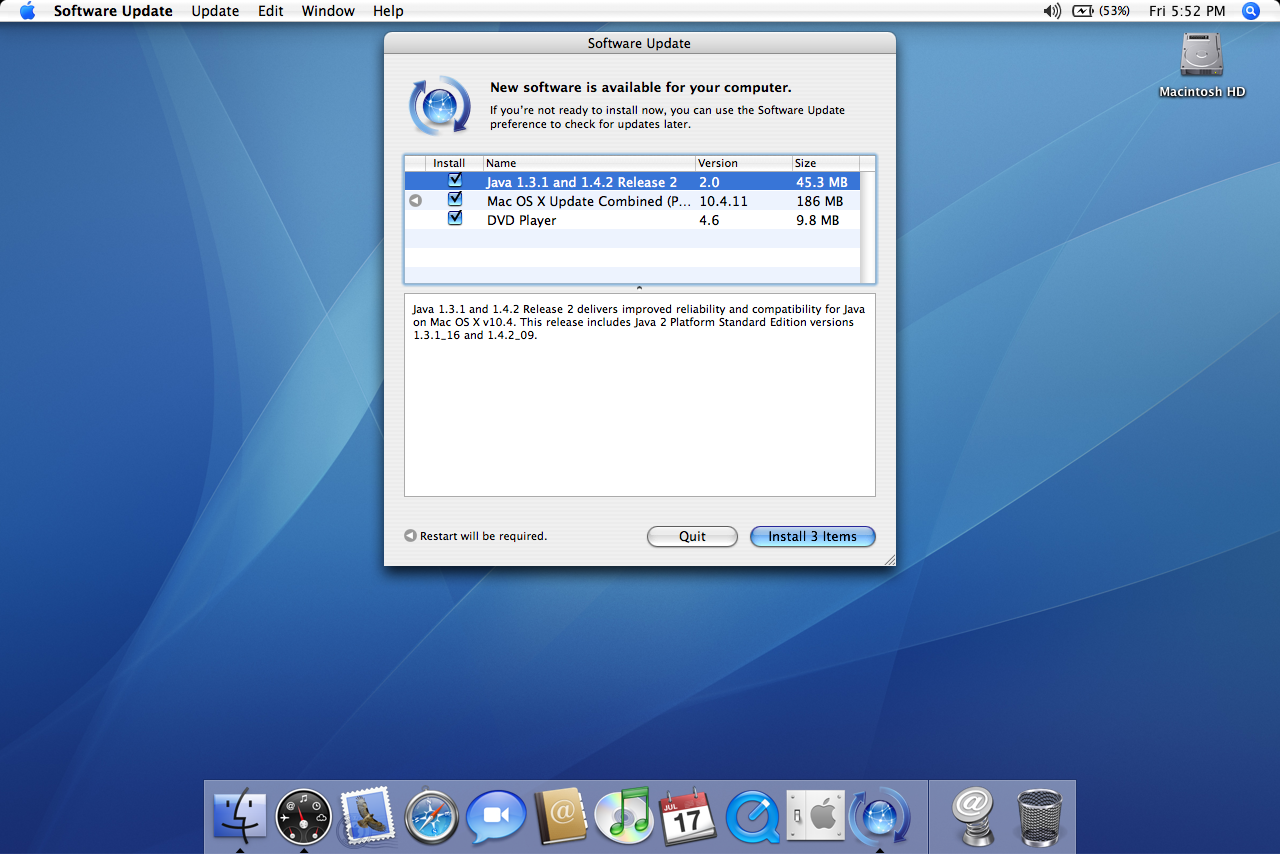1280x854 pixels.
Task: Click the Software Update icon in the Dock
Action: pos(880,816)
